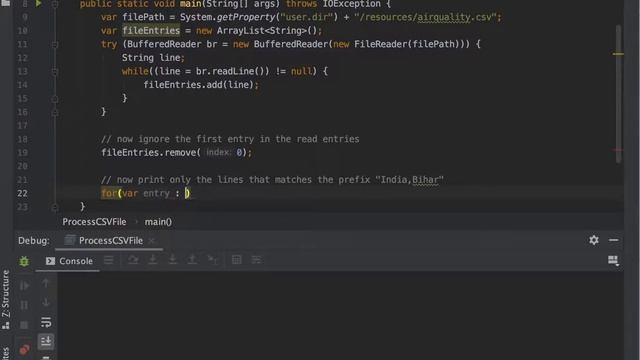Toggle Scroll to End in console
This screenshot has height=360, width=640.
46,341
